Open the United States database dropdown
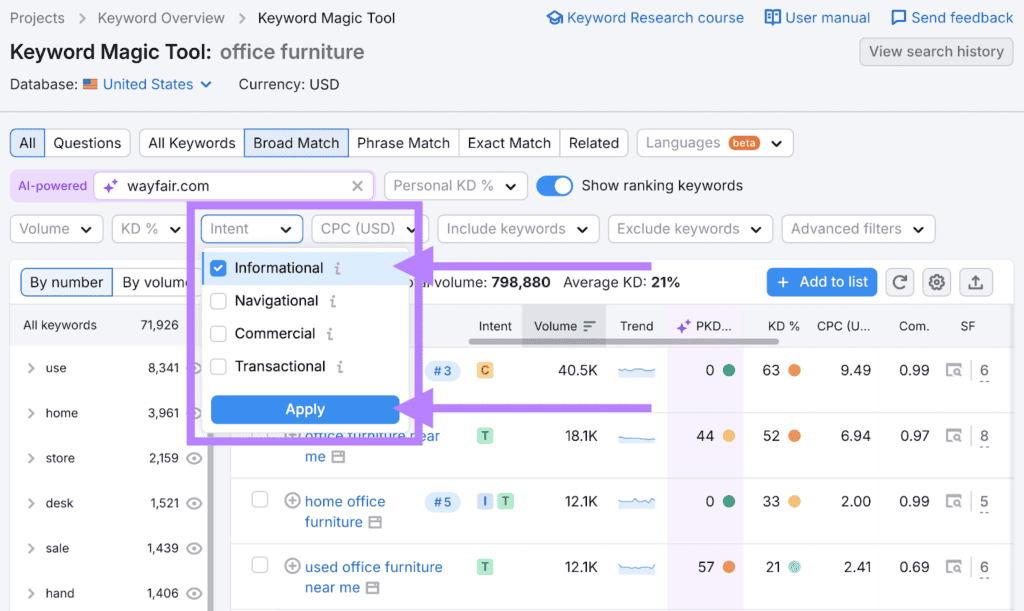Viewport: 1024px width, 611px height. coord(148,85)
